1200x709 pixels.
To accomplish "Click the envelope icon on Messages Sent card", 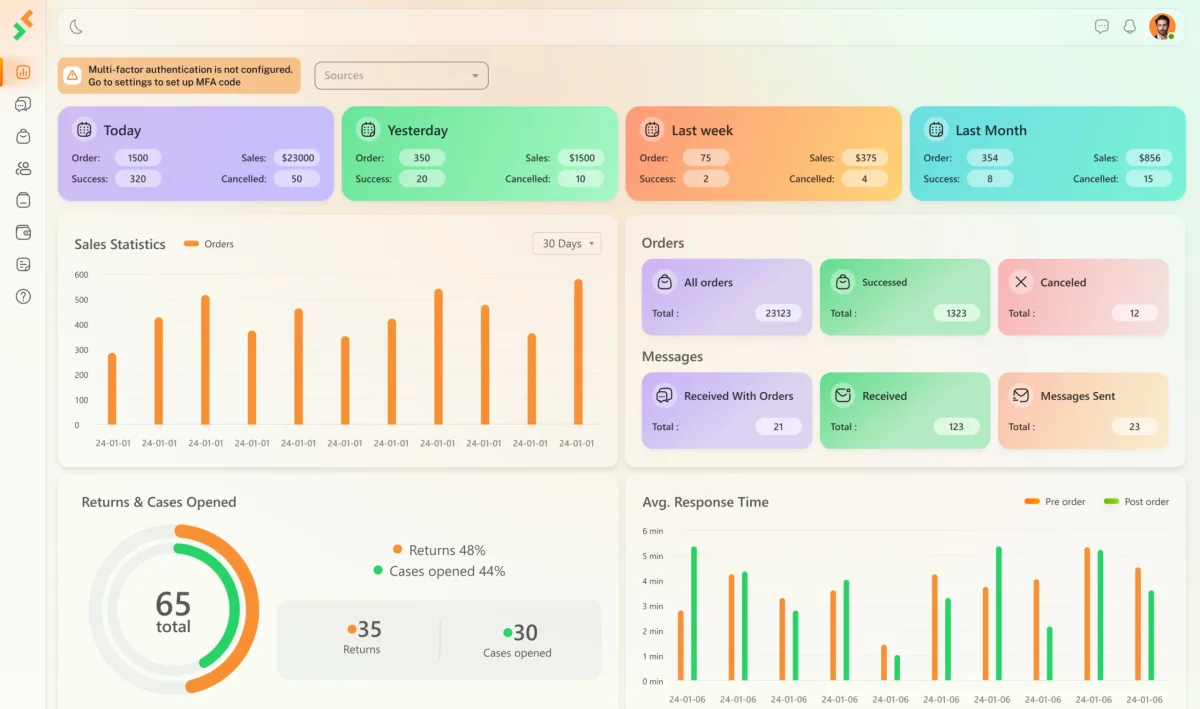I will (x=1021, y=396).
